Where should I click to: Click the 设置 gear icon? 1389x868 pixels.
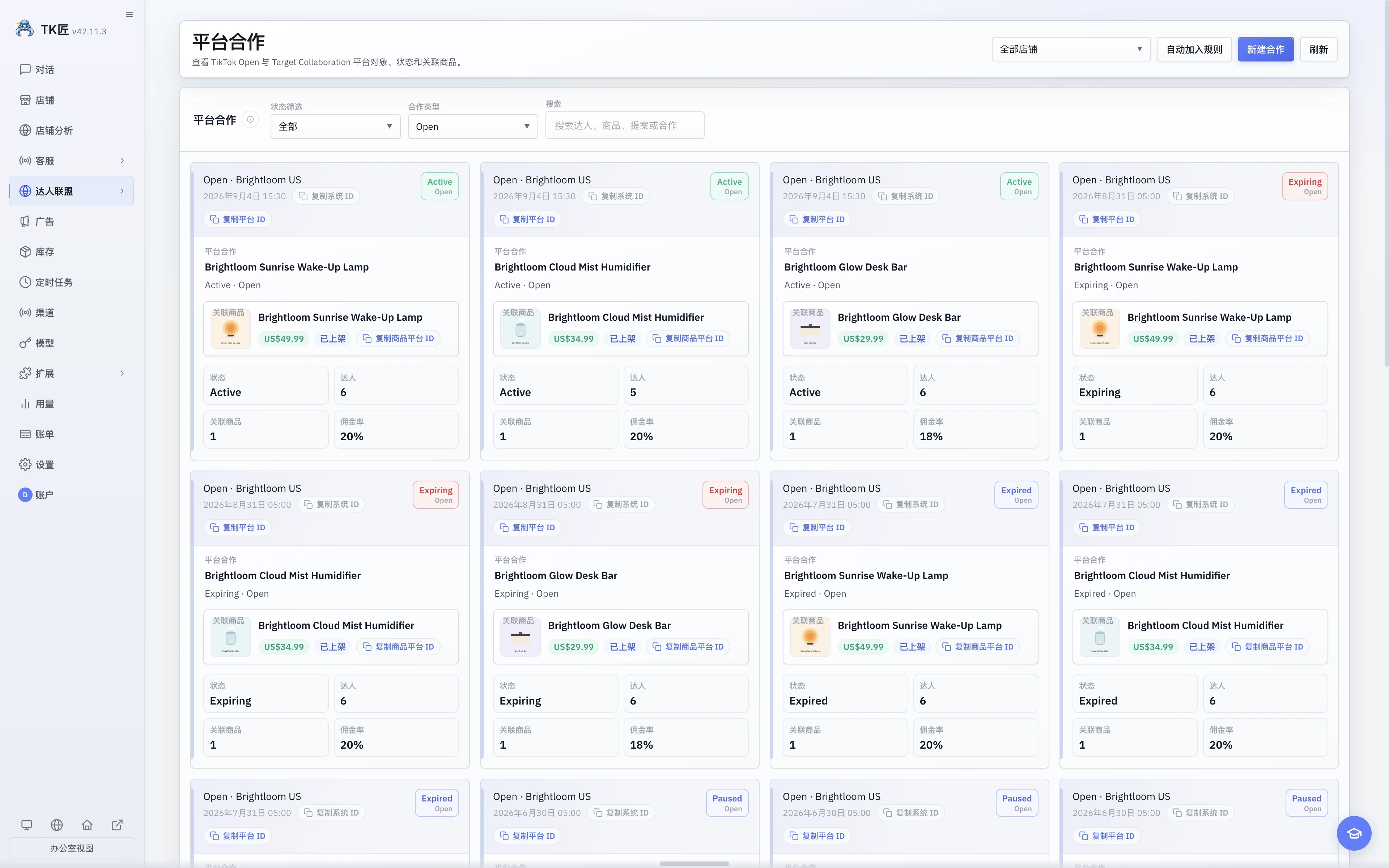click(25, 465)
